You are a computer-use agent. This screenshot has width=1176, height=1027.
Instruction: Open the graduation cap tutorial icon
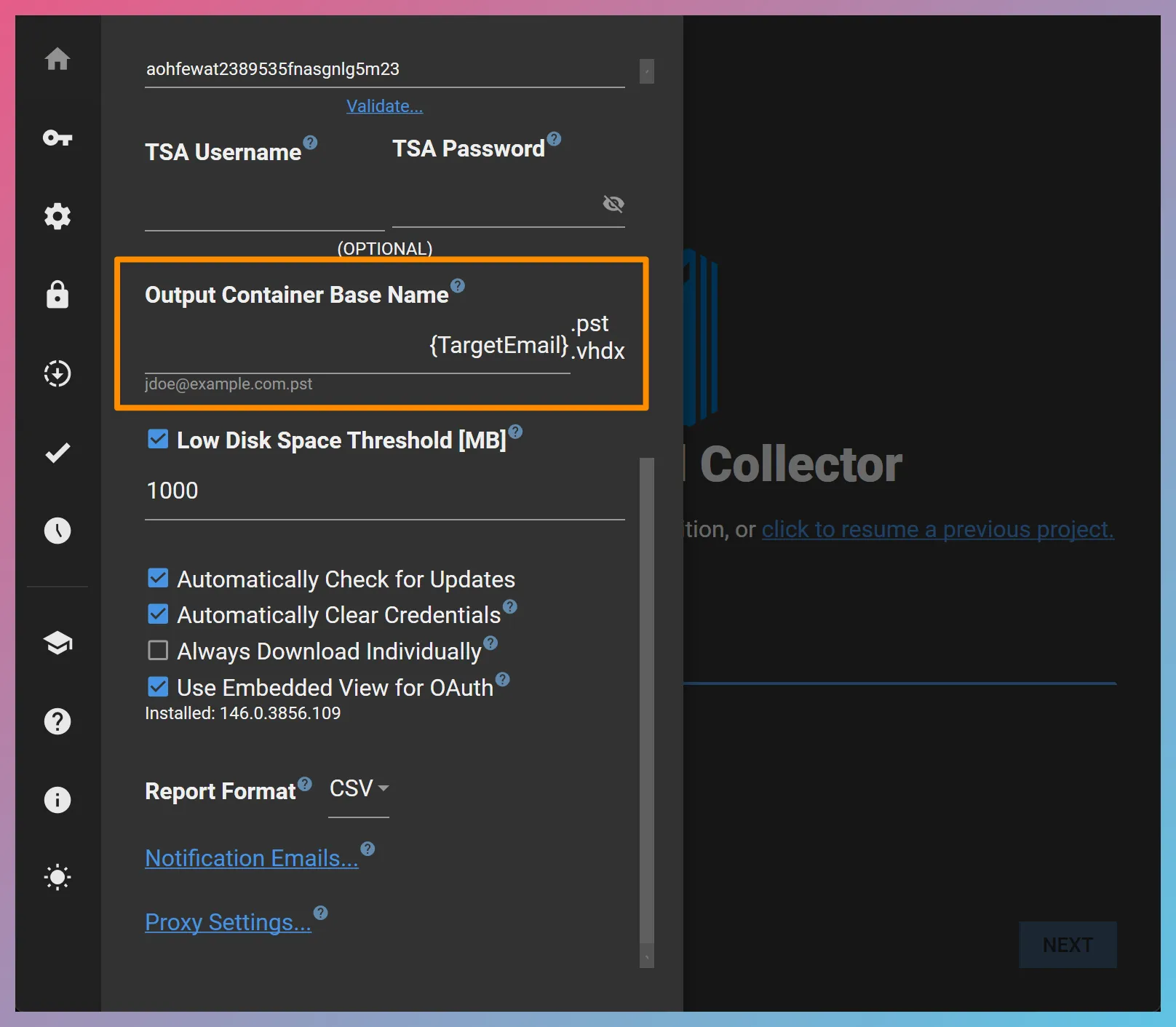57,643
